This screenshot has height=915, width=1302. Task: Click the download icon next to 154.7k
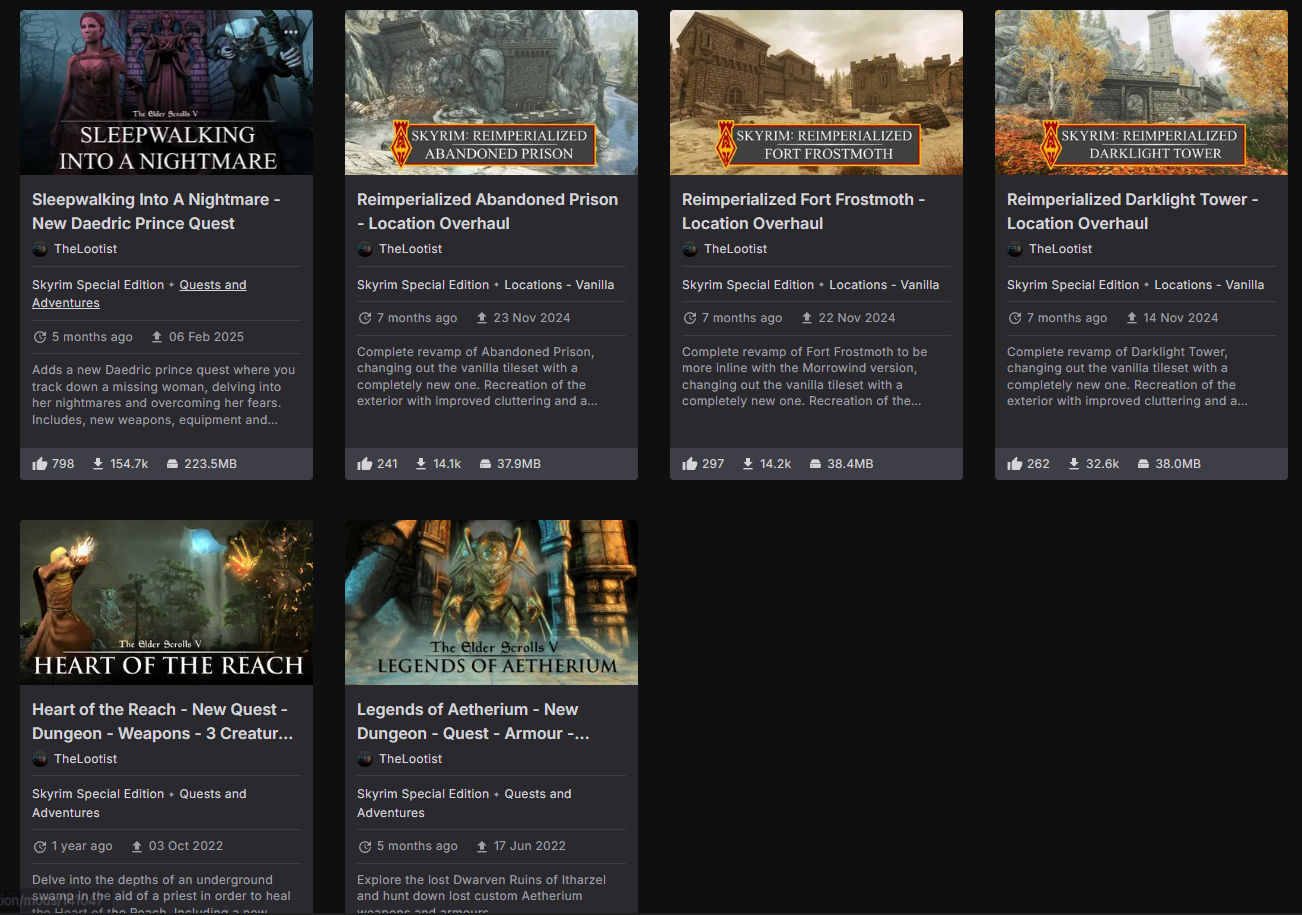pos(98,464)
